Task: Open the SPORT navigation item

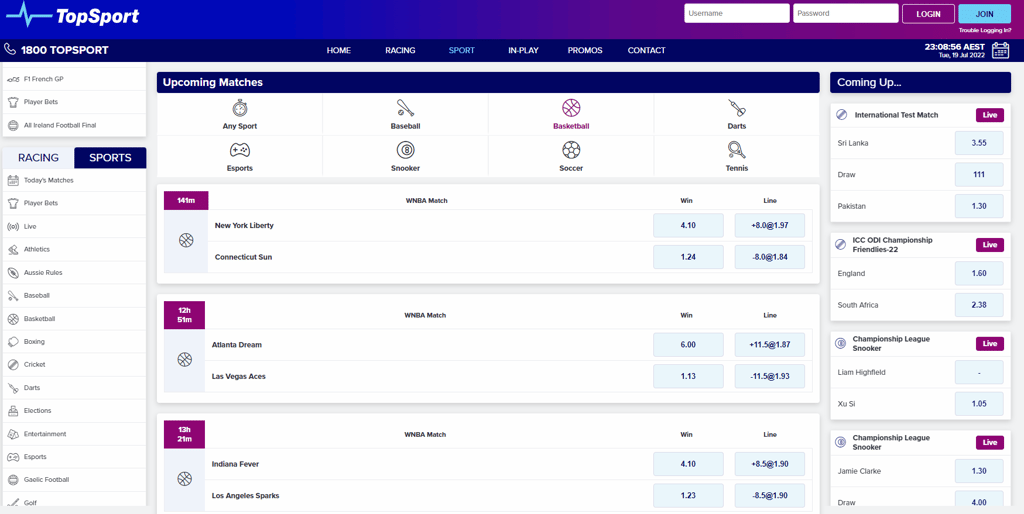Action: point(462,50)
